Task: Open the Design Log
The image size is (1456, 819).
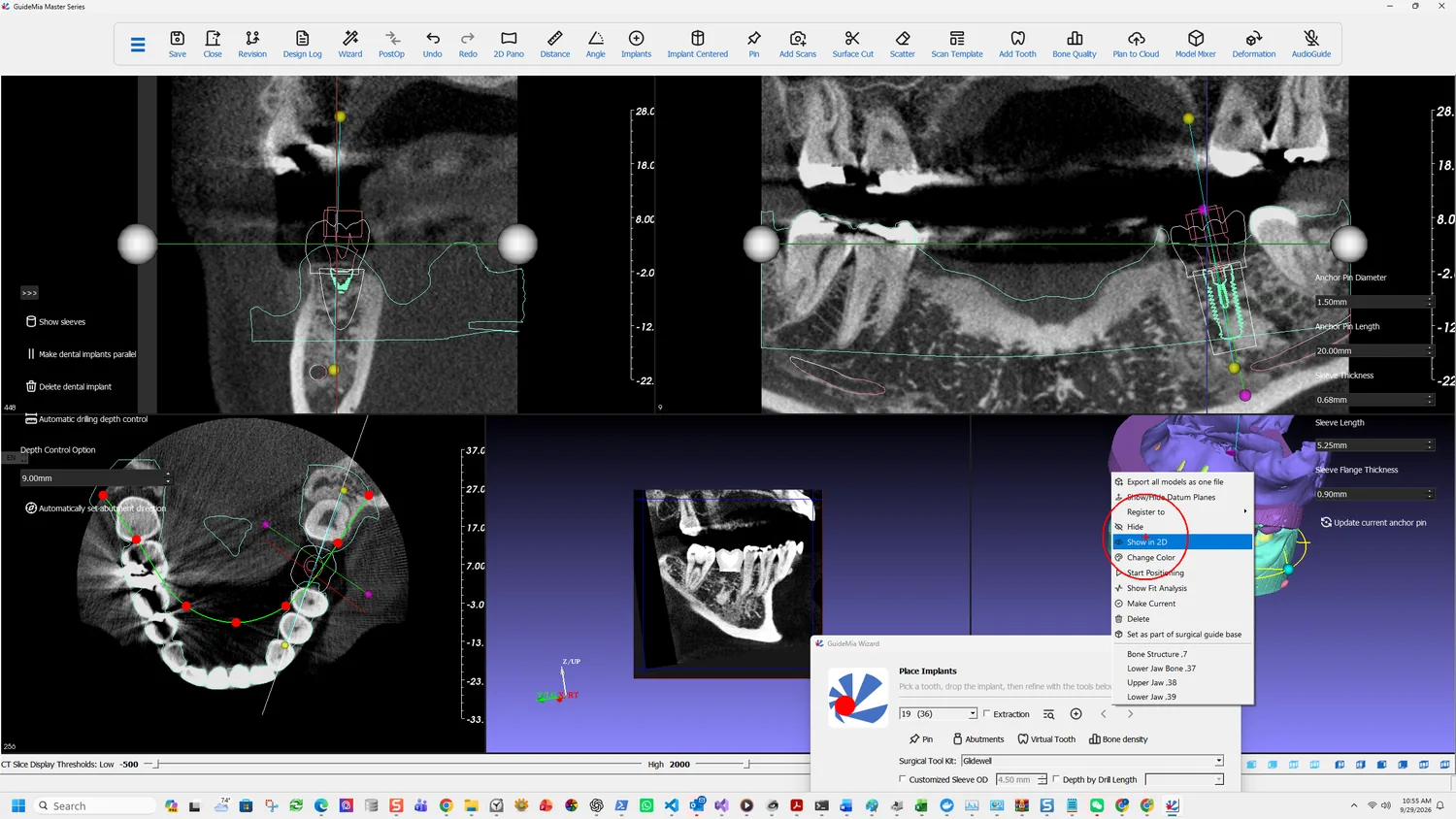Action: pyautogui.click(x=302, y=44)
